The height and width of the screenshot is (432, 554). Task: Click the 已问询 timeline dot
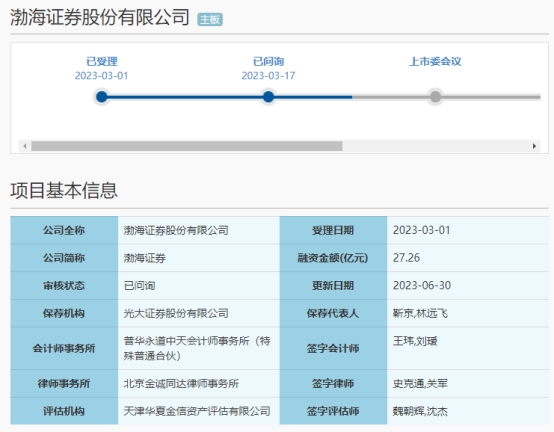[269, 96]
